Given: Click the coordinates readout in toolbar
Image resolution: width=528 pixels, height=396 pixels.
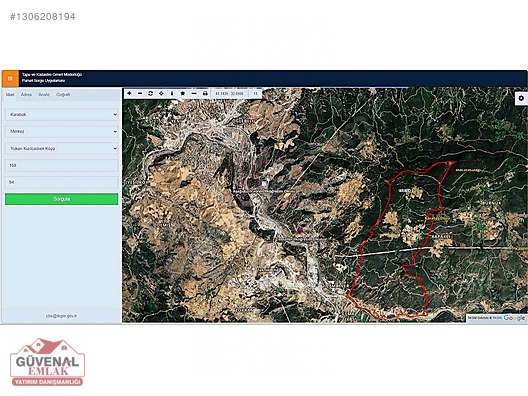Looking at the screenshot, I should (229, 93).
